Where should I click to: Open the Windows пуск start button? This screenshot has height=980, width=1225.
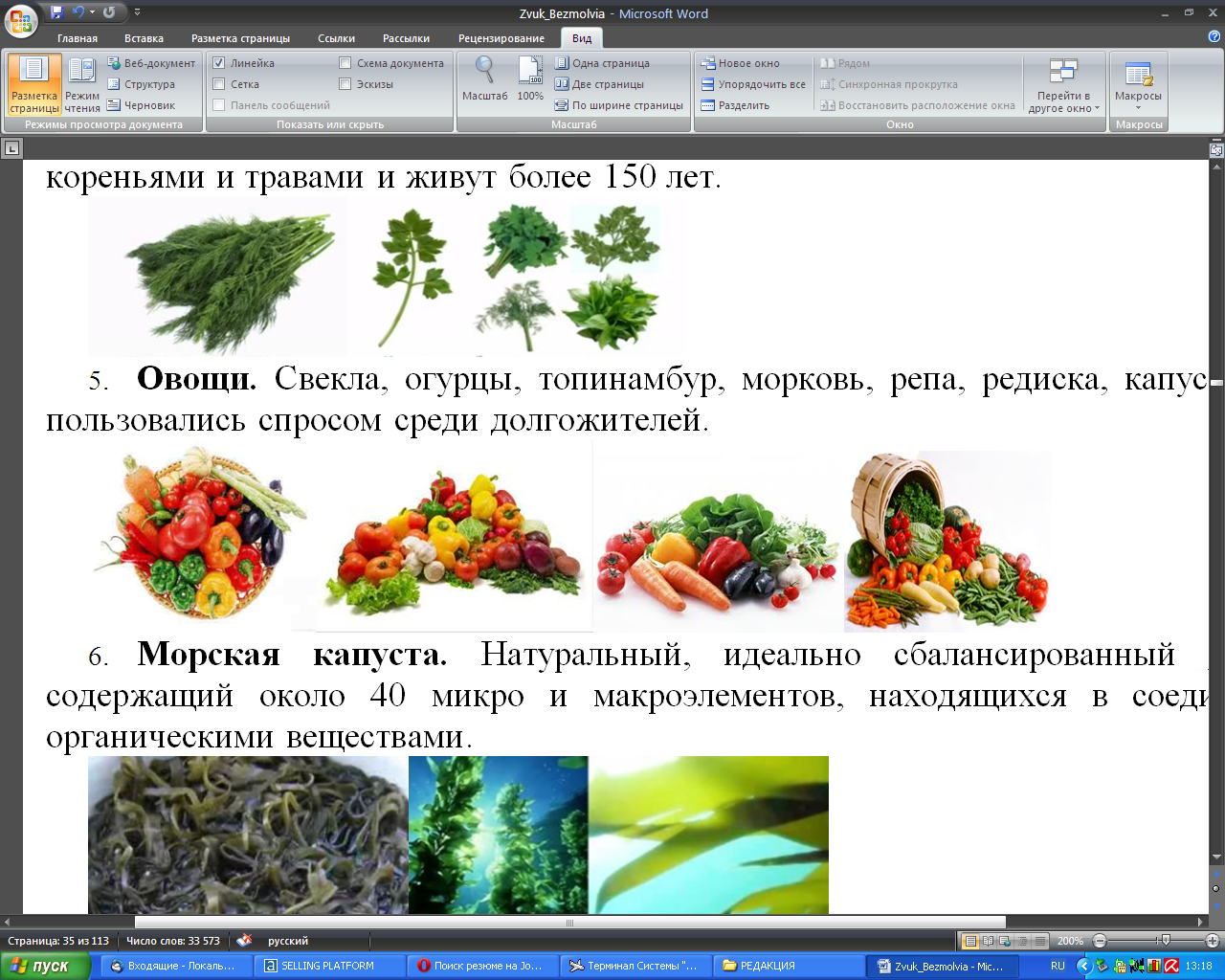coord(45,966)
